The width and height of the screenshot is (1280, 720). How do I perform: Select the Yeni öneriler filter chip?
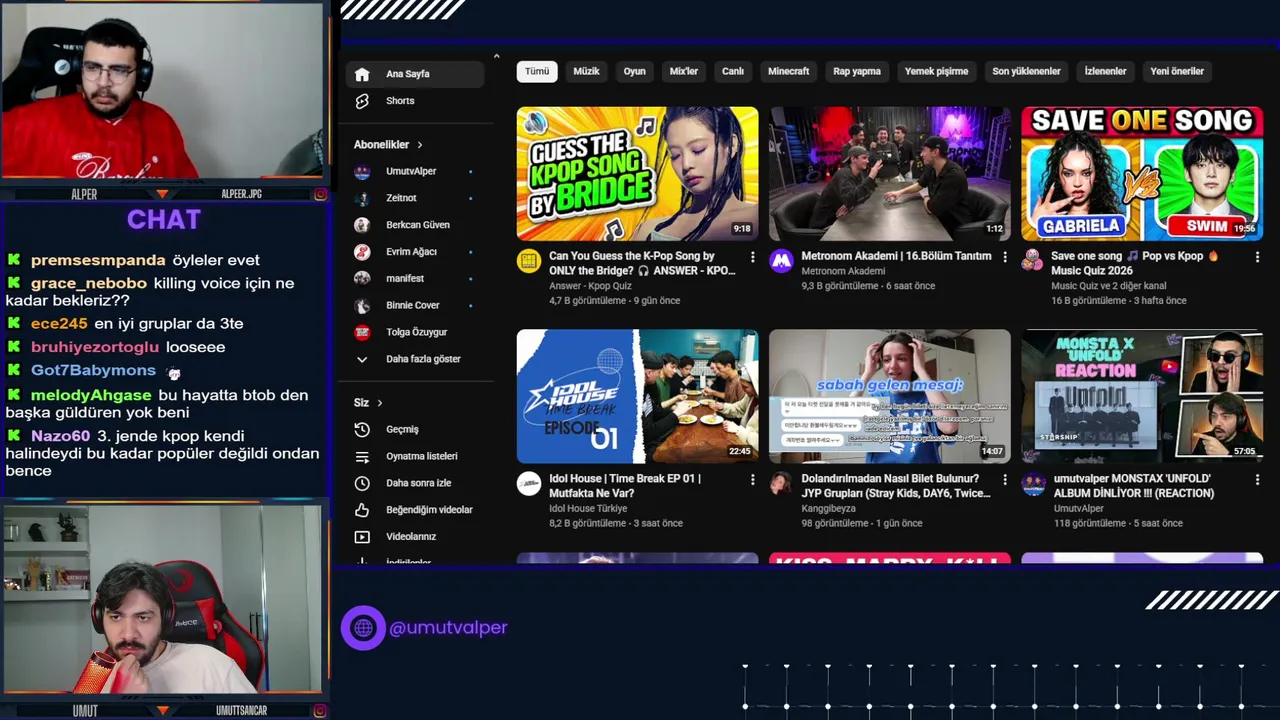[1177, 71]
